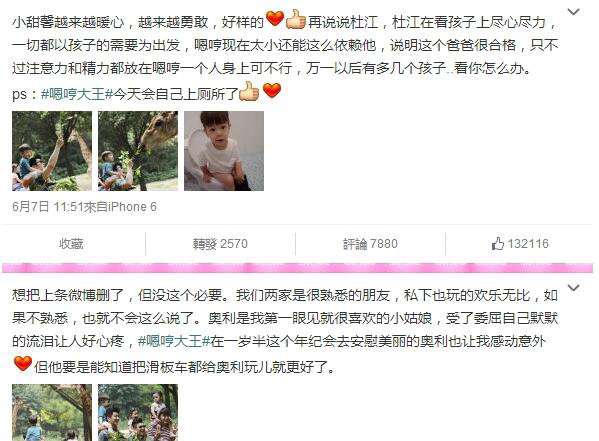Click the 6月7日 11:51 timestamp link
This screenshot has height=441, width=599.
(47, 207)
